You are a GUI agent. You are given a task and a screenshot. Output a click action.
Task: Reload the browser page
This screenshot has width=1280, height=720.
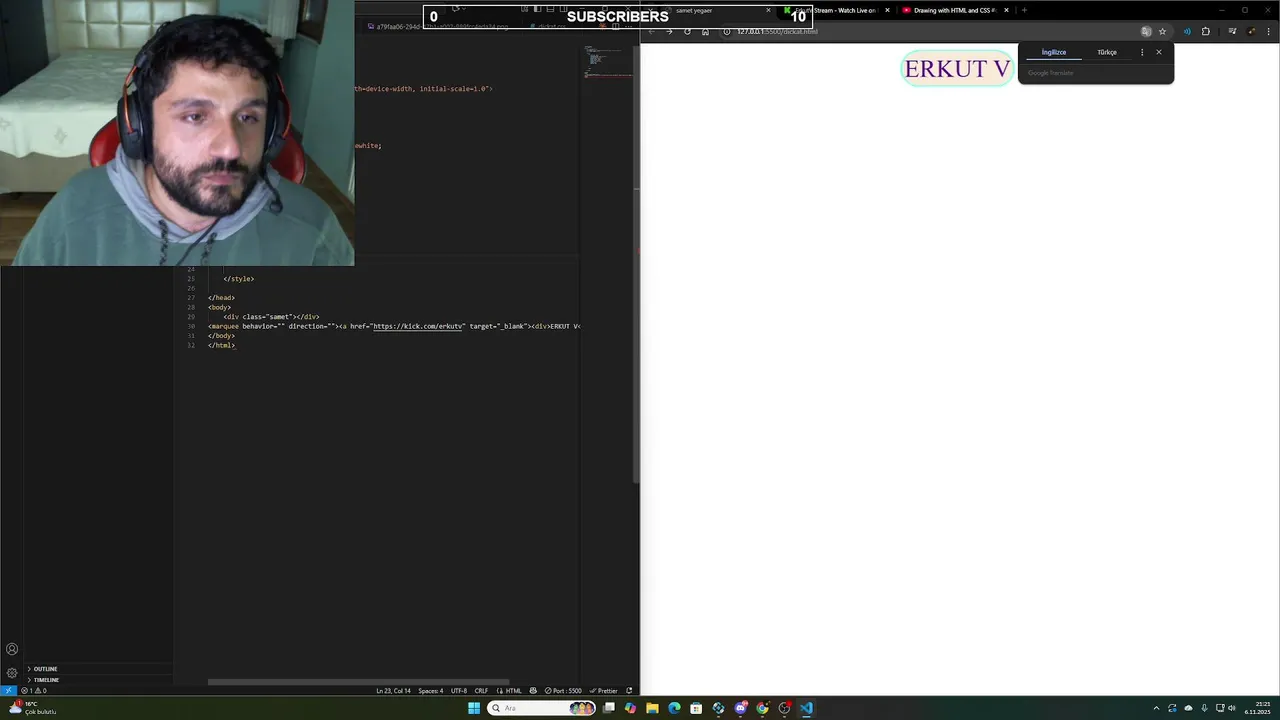687,31
